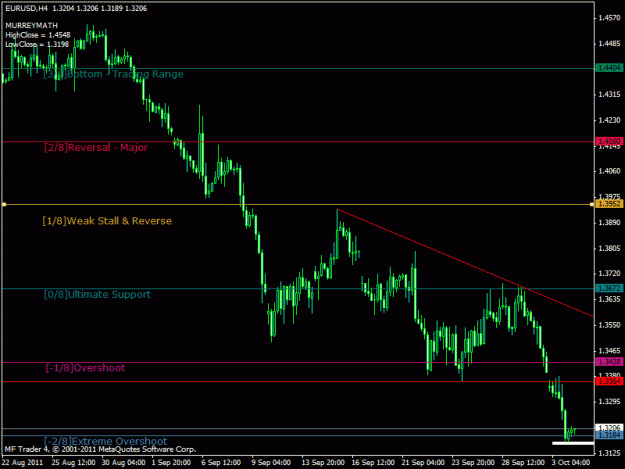Viewport: 625px width, 469px height.
Task: Click the 6 Sep 12:00 date label
Action: click(x=221, y=463)
